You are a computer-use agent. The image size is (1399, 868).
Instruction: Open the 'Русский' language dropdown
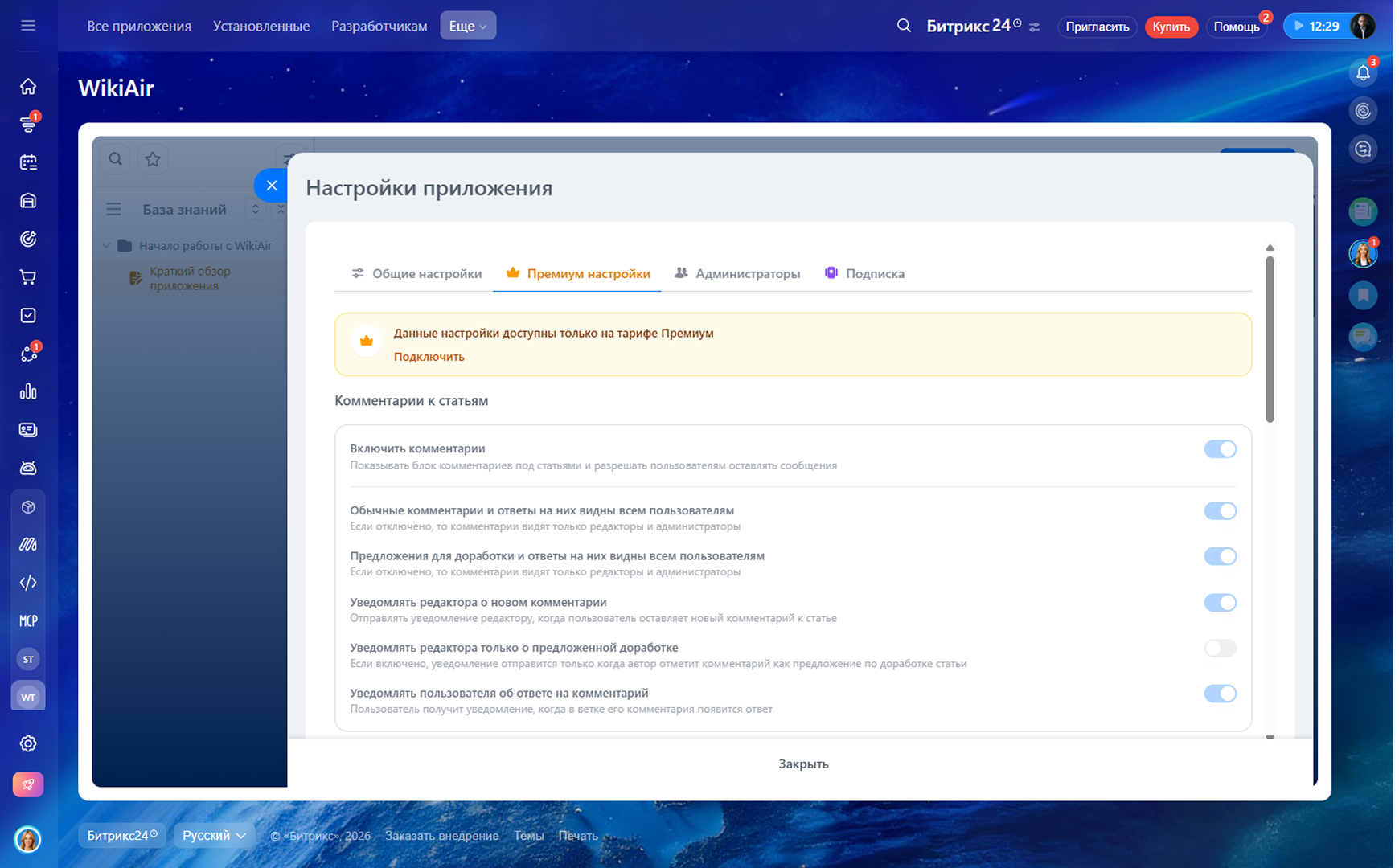[x=214, y=836]
